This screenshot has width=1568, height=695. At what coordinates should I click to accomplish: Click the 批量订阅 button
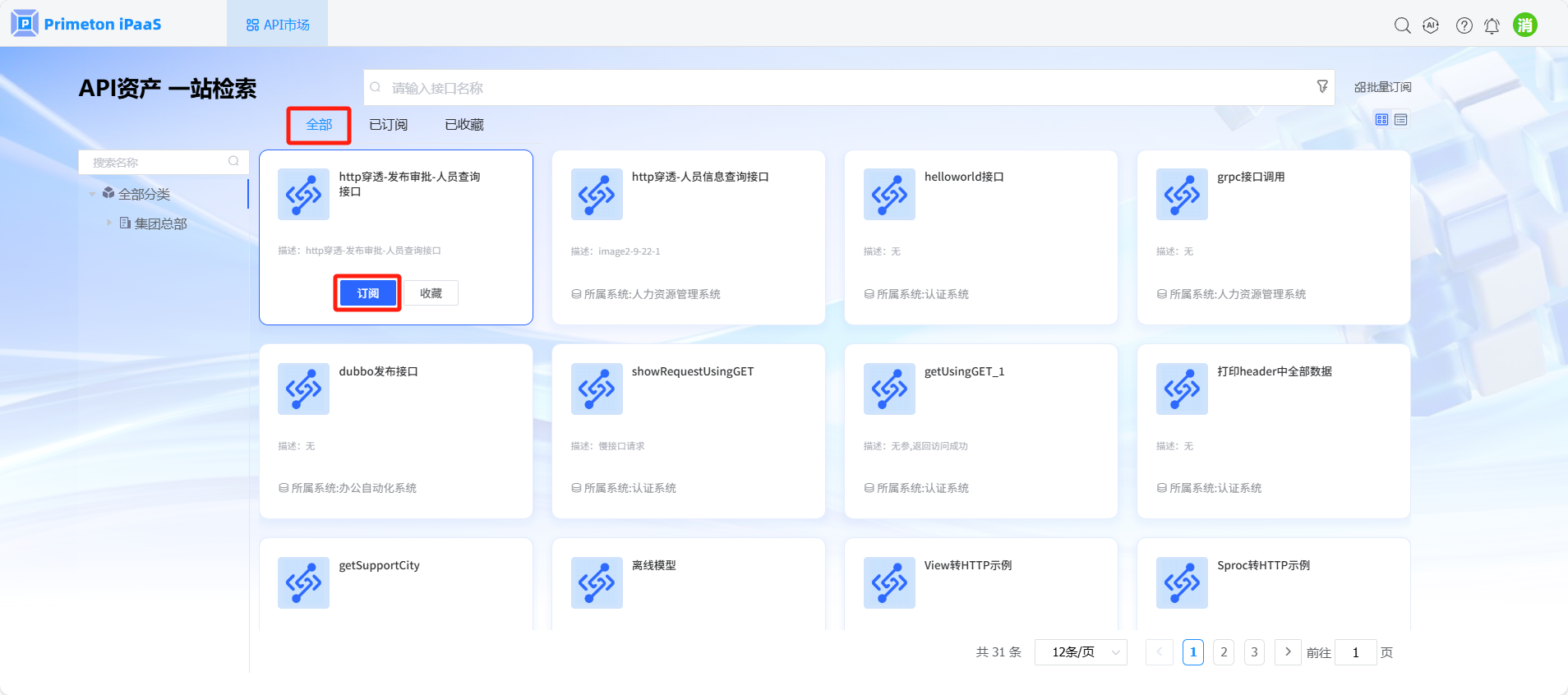tap(1383, 87)
